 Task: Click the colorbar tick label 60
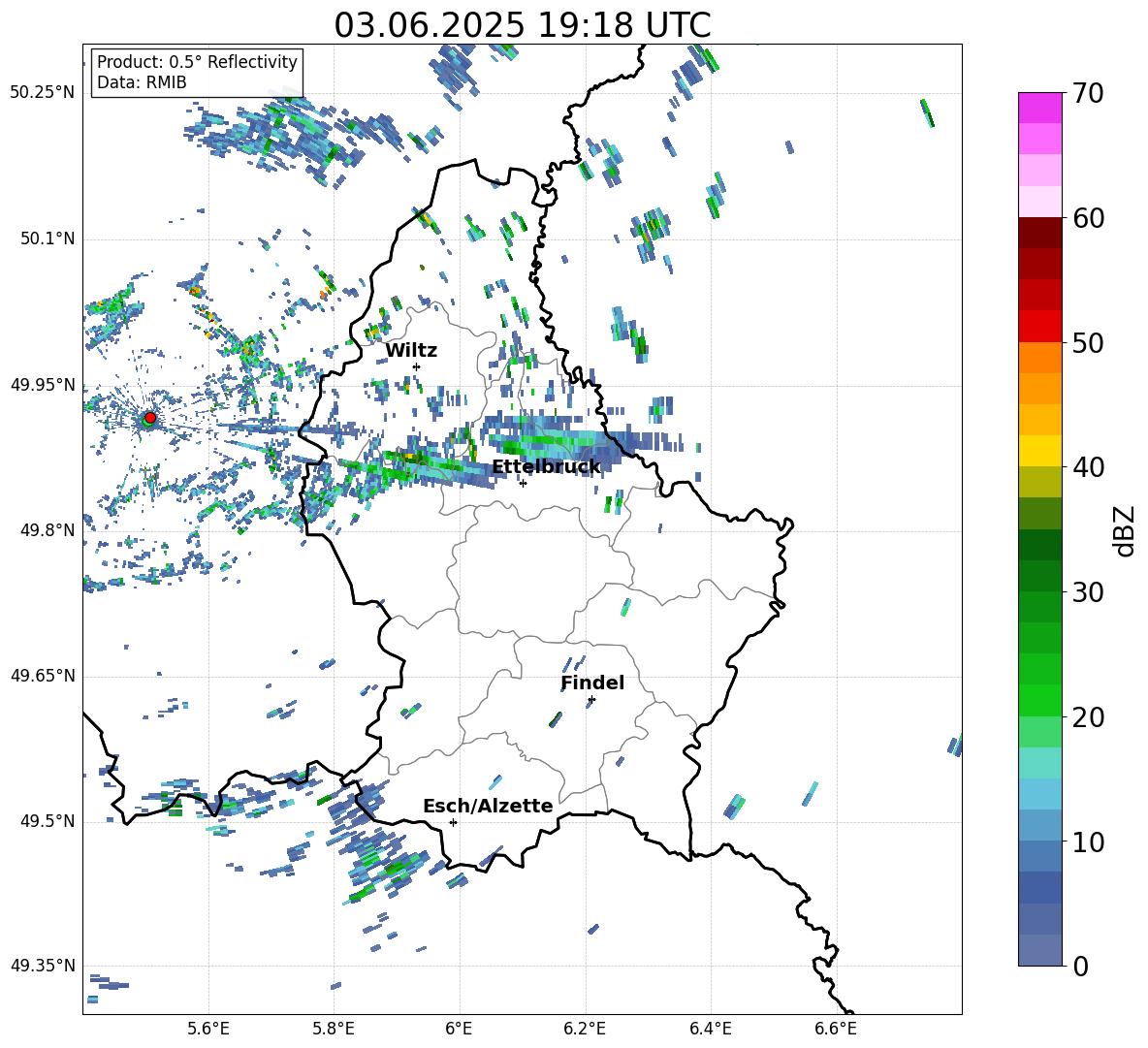[x=1088, y=218]
